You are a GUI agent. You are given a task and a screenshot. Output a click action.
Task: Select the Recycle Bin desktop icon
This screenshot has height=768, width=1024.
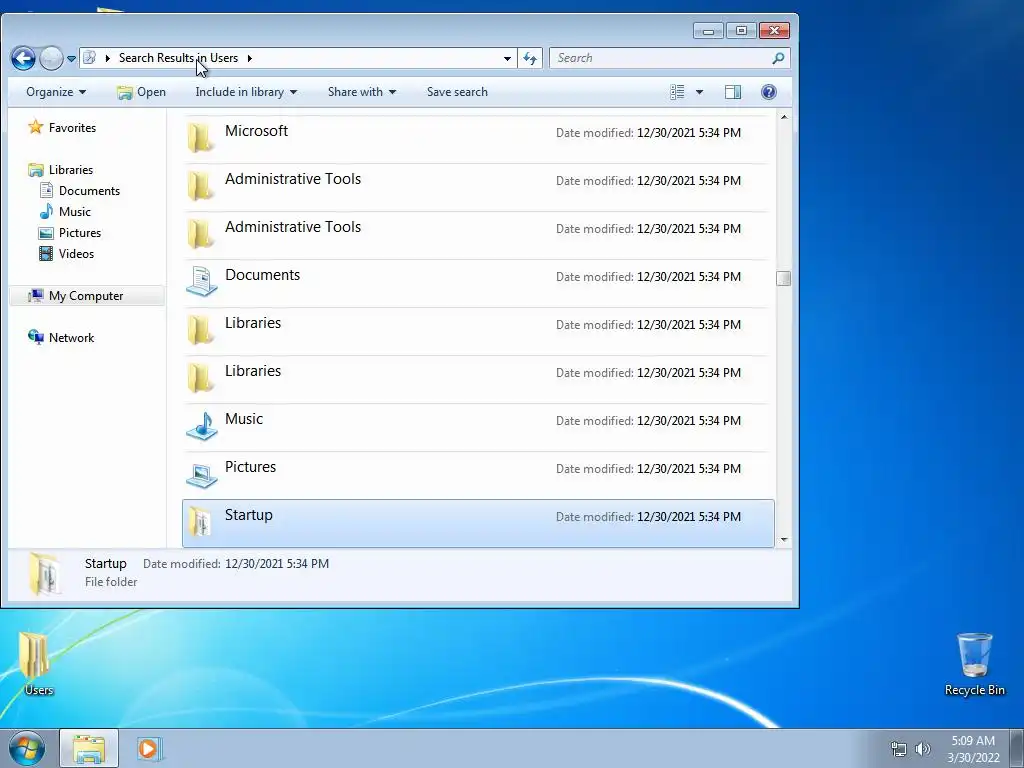click(x=974, y=664)
